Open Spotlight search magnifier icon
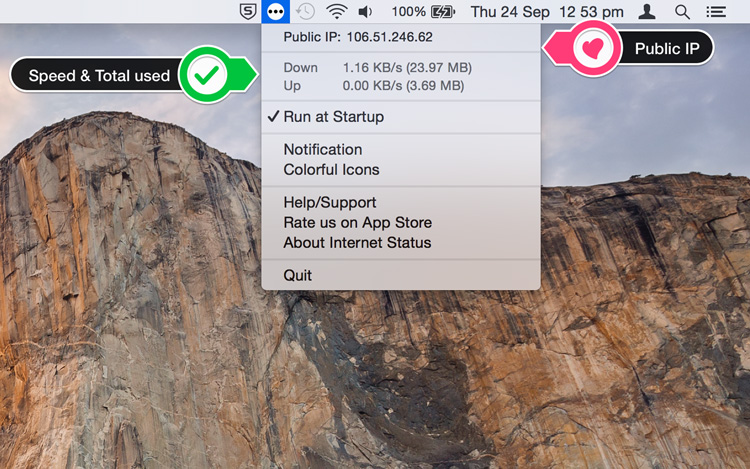Screen dimensions: 750x469 point(682,12)
